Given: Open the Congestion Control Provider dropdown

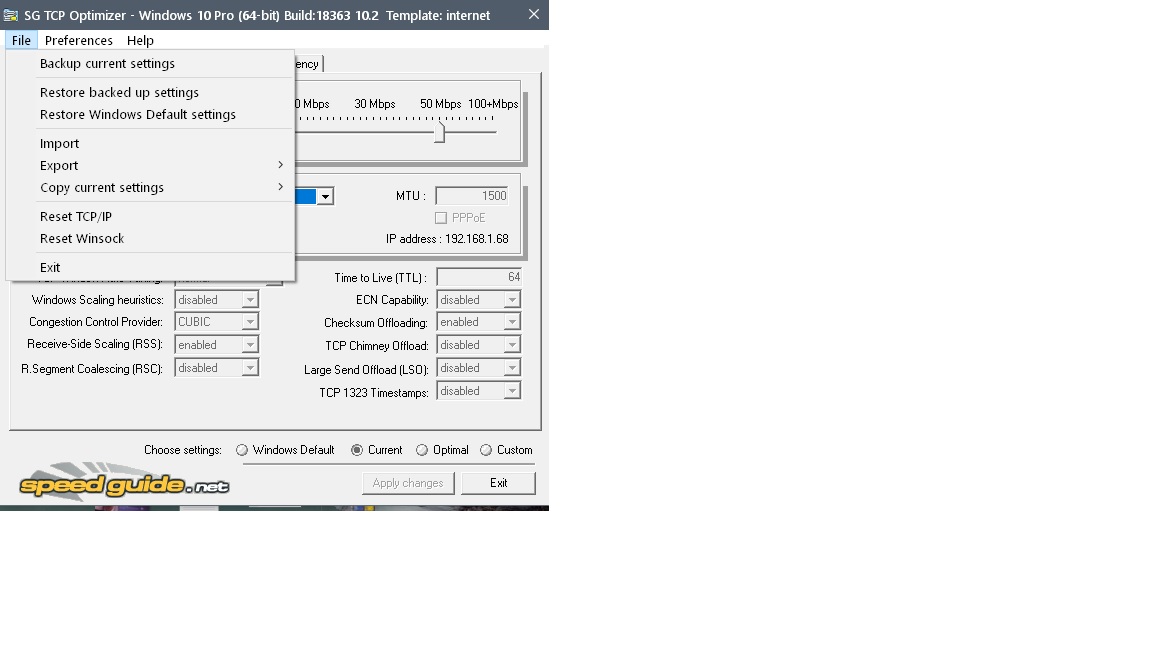Looking at the screenshot, I should pyautogui.click(x=250, y=322).
